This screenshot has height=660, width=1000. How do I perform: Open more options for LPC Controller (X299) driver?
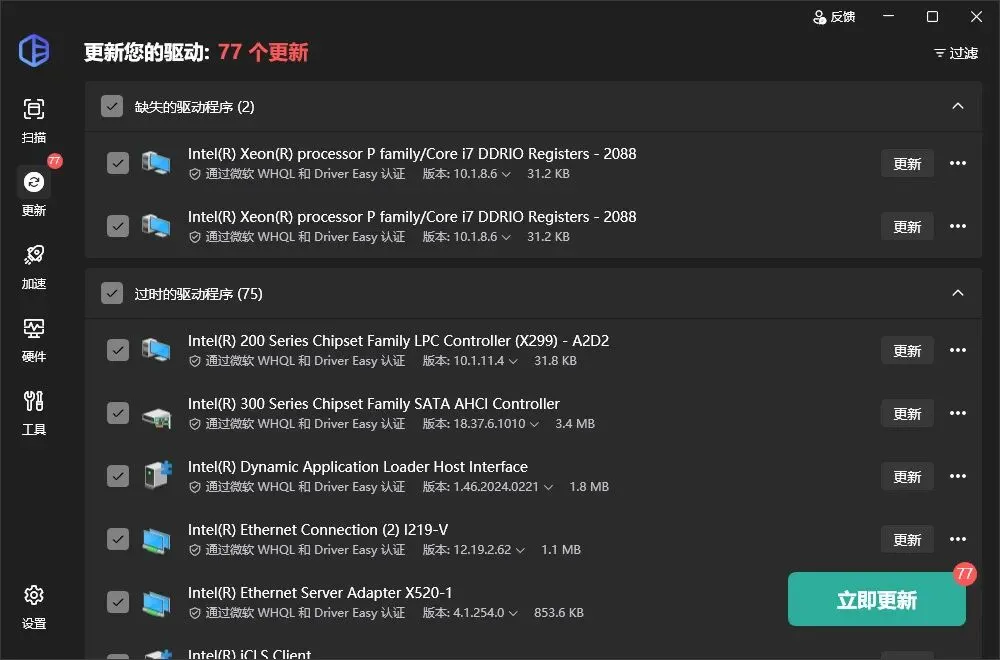pyautogui.click(x=957, y=350)
